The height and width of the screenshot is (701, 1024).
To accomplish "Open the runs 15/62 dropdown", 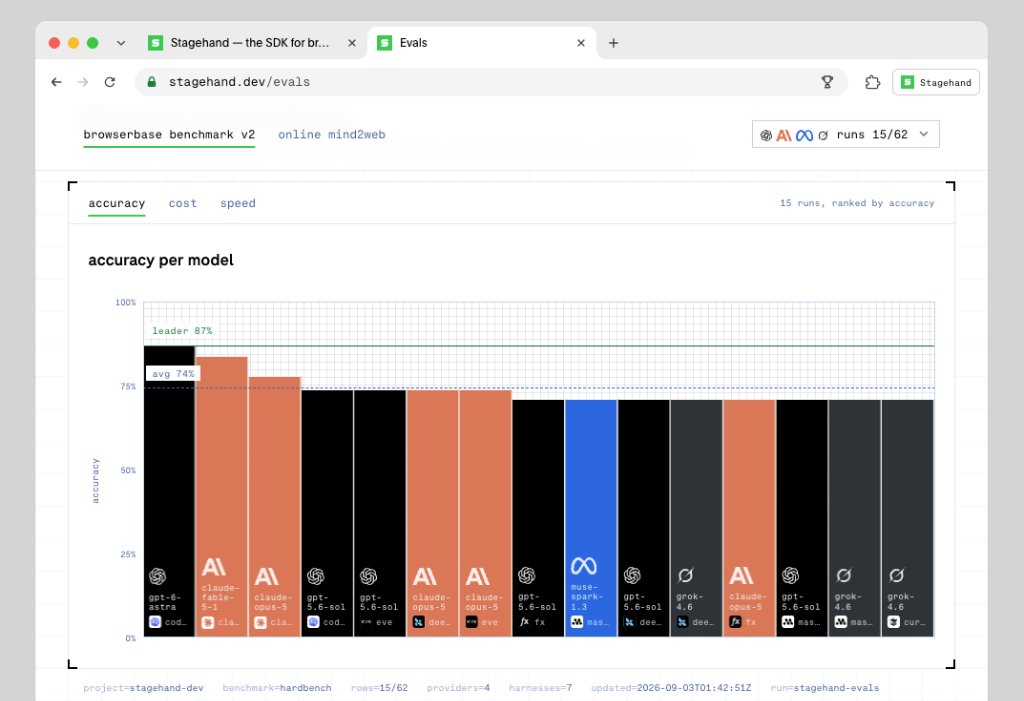I will [846, 135].
